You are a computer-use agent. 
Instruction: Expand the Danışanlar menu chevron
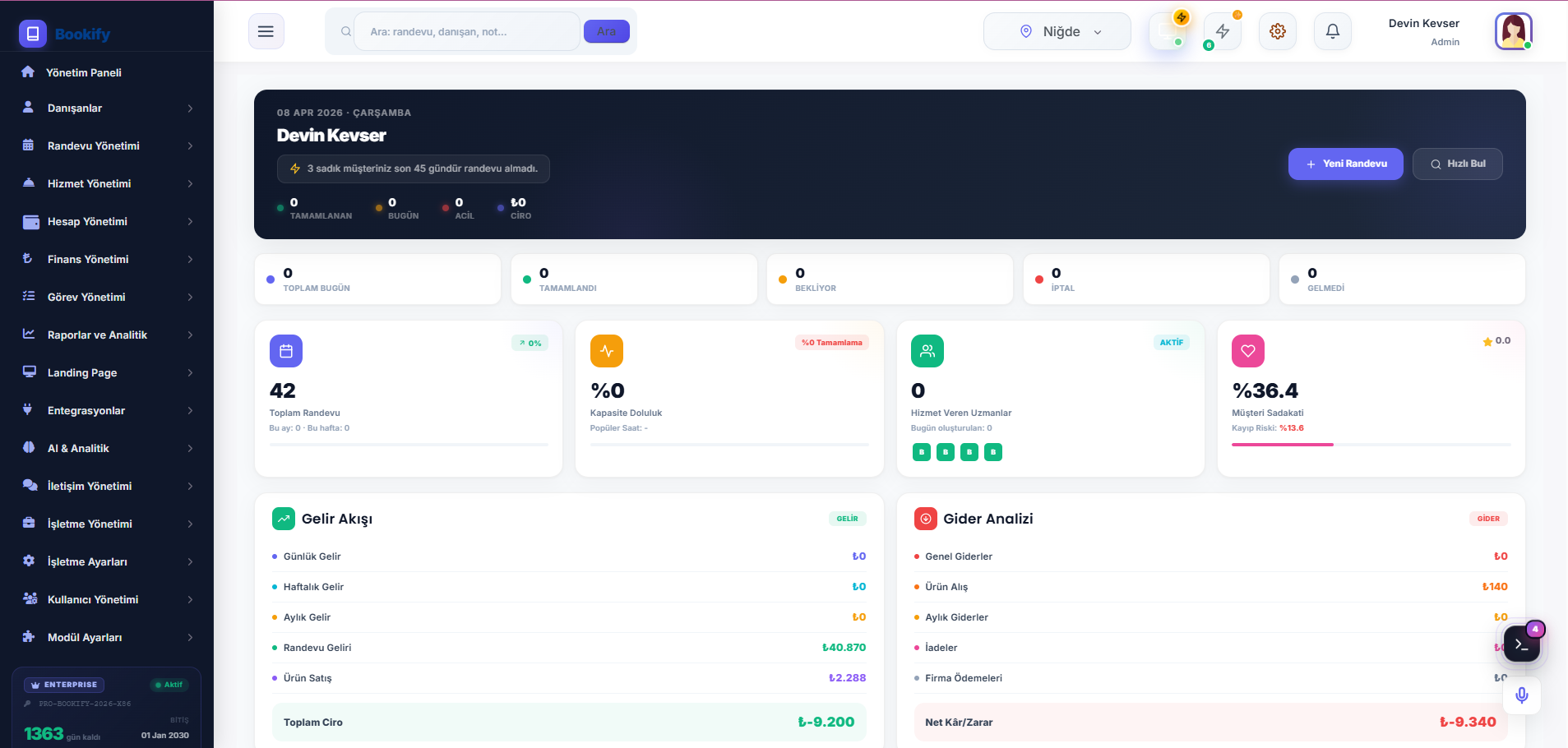[x=190, y=109]
